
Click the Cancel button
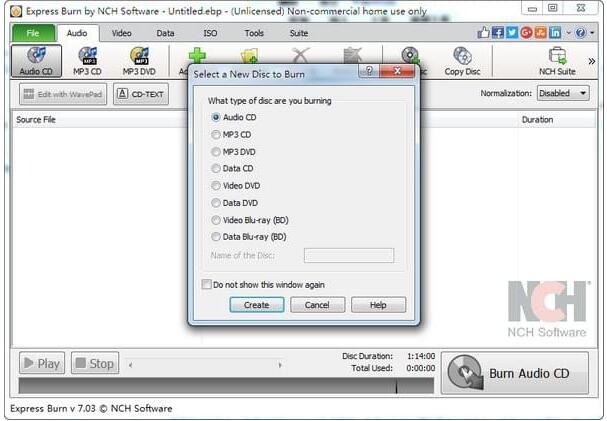317,305
